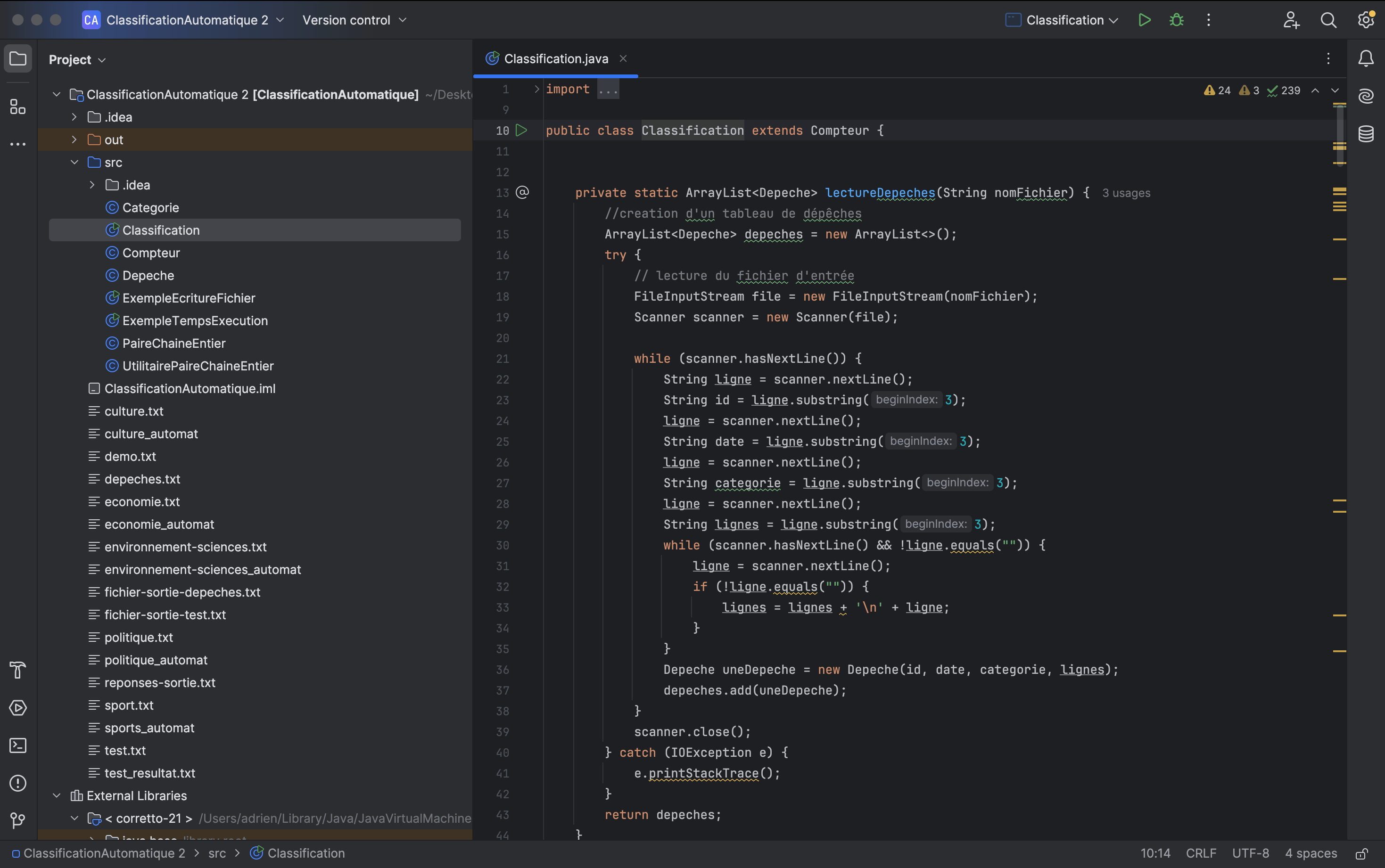Click the @ gutter icon on line 13
The image size is (1385, 868).
click(x=522, y=192)
